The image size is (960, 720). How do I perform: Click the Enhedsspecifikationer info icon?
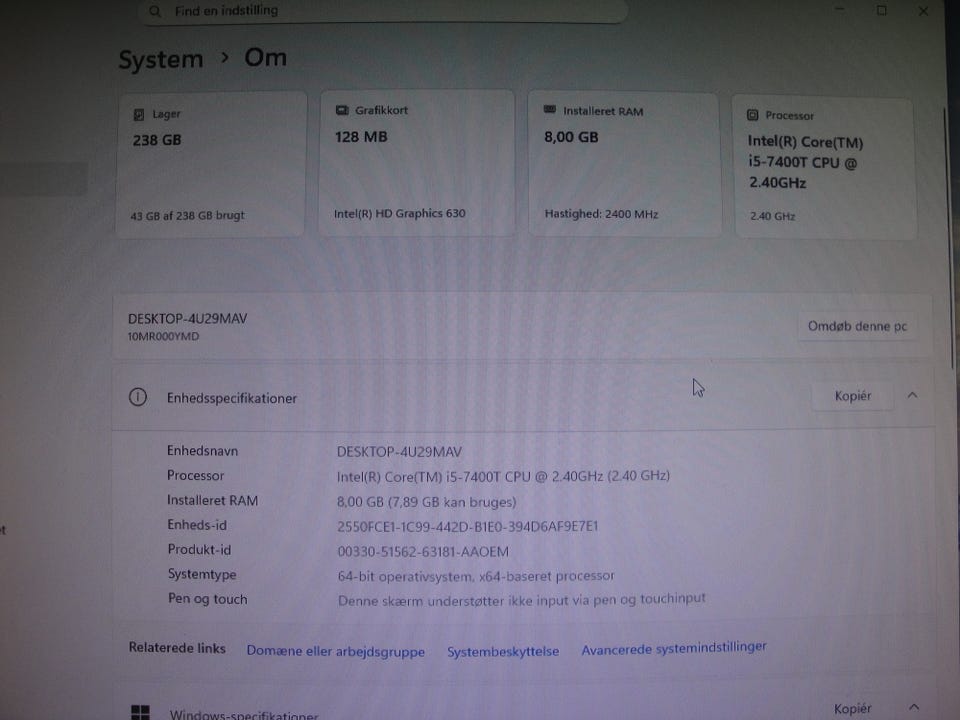pos(138,397)
